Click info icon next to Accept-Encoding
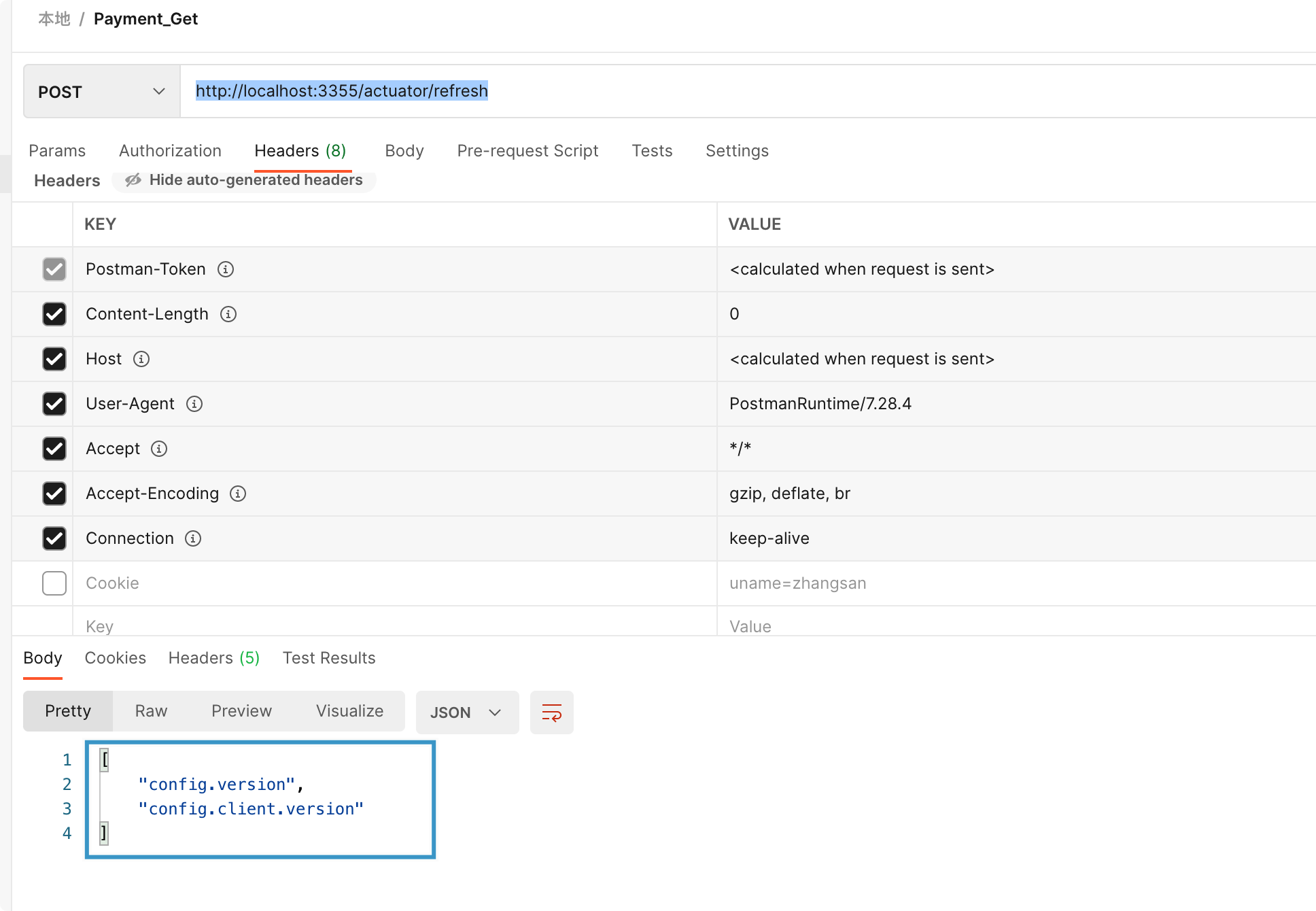 coord(238,494)
